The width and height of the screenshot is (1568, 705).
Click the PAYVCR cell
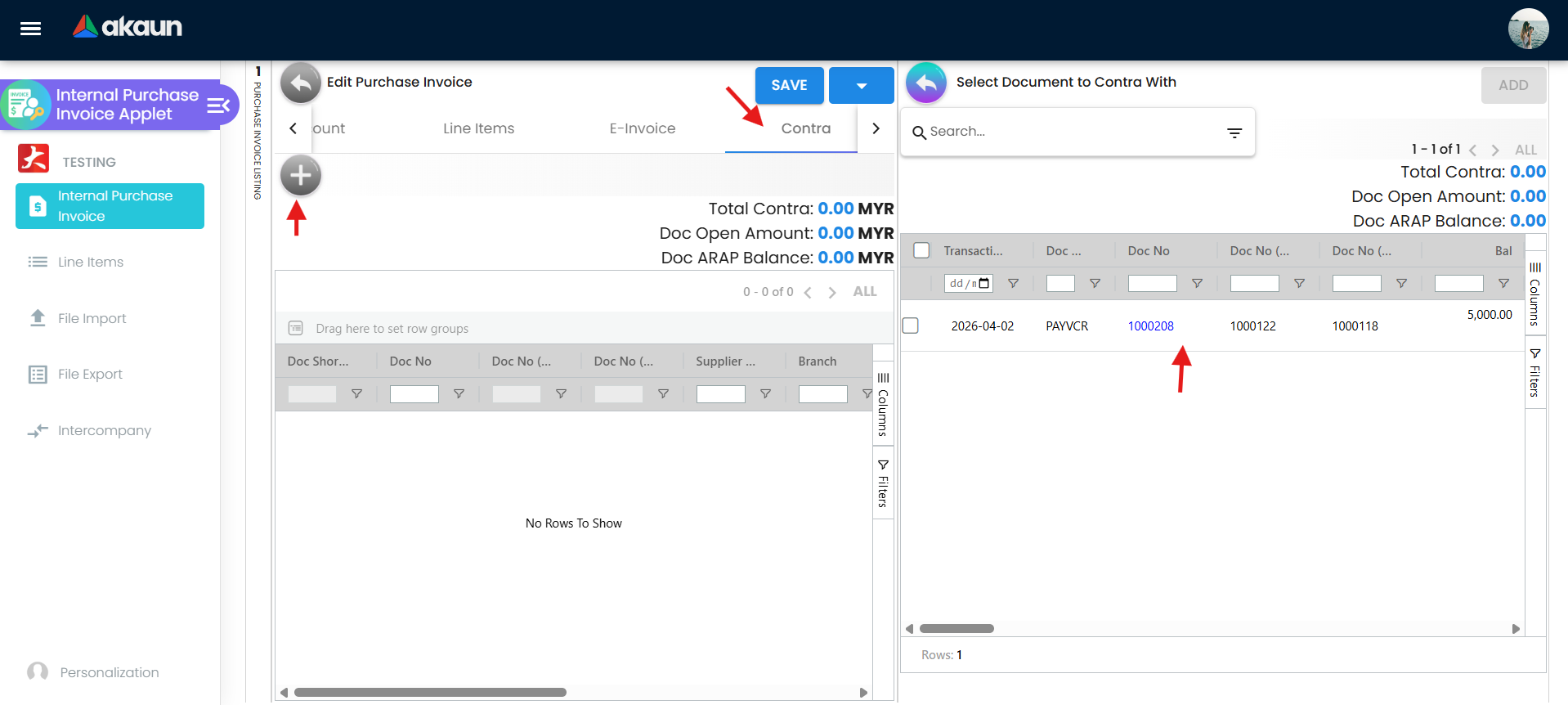pyautogui.click(x=1067, y=326)
